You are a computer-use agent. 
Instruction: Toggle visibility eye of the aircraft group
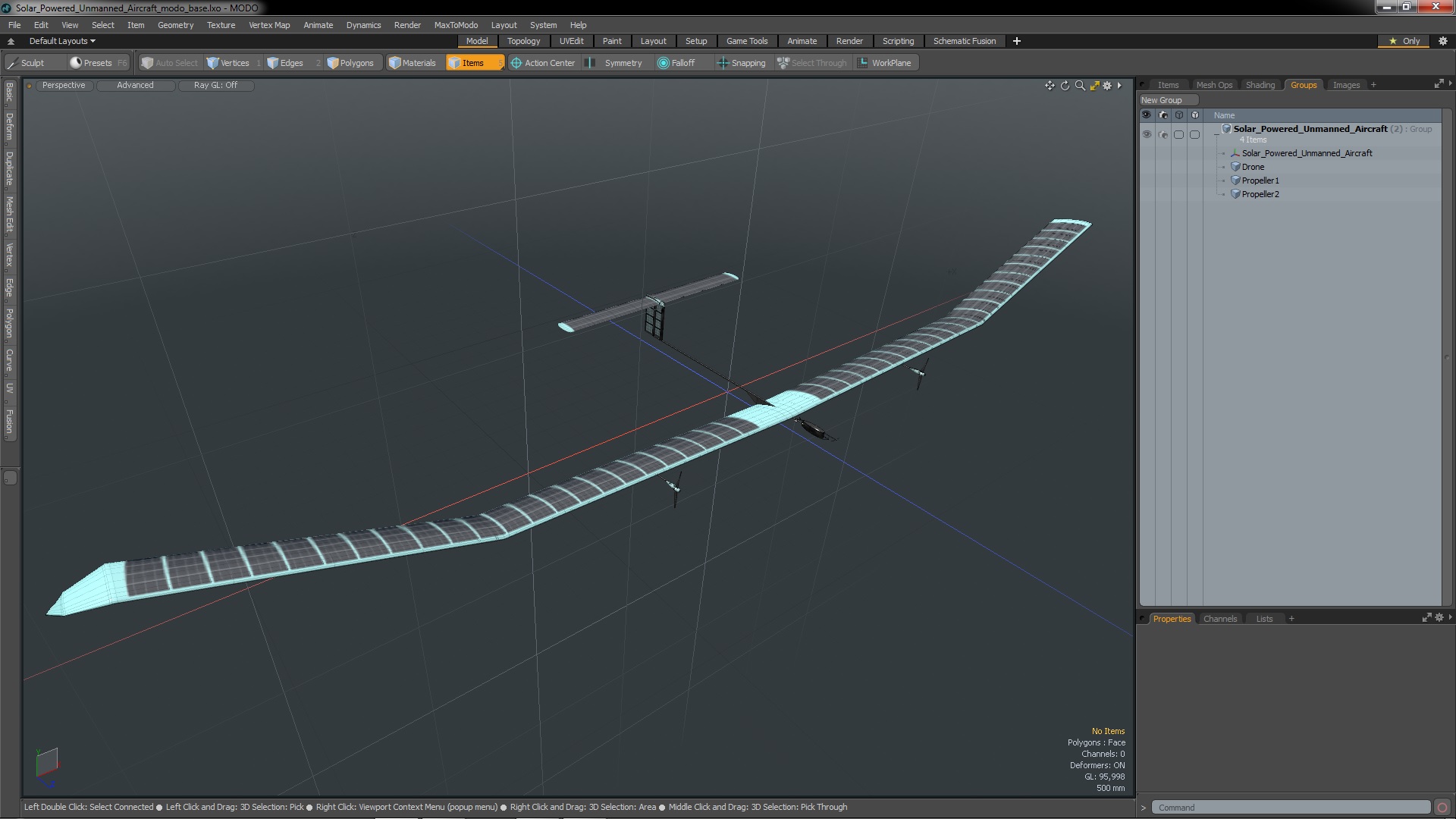coord(1147,134)
